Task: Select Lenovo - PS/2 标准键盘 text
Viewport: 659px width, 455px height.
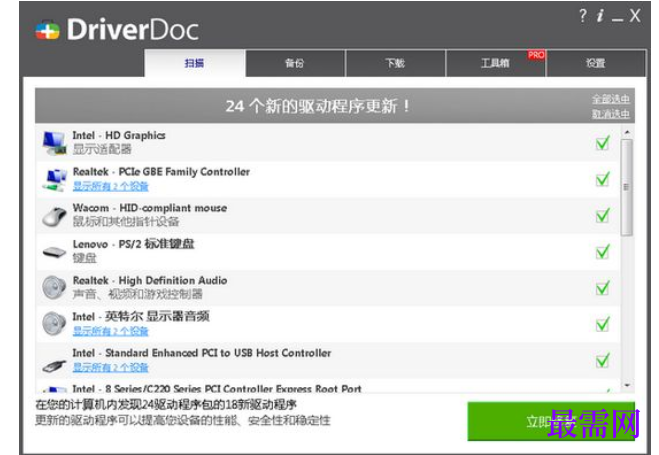Action: (x=133, y=244)
